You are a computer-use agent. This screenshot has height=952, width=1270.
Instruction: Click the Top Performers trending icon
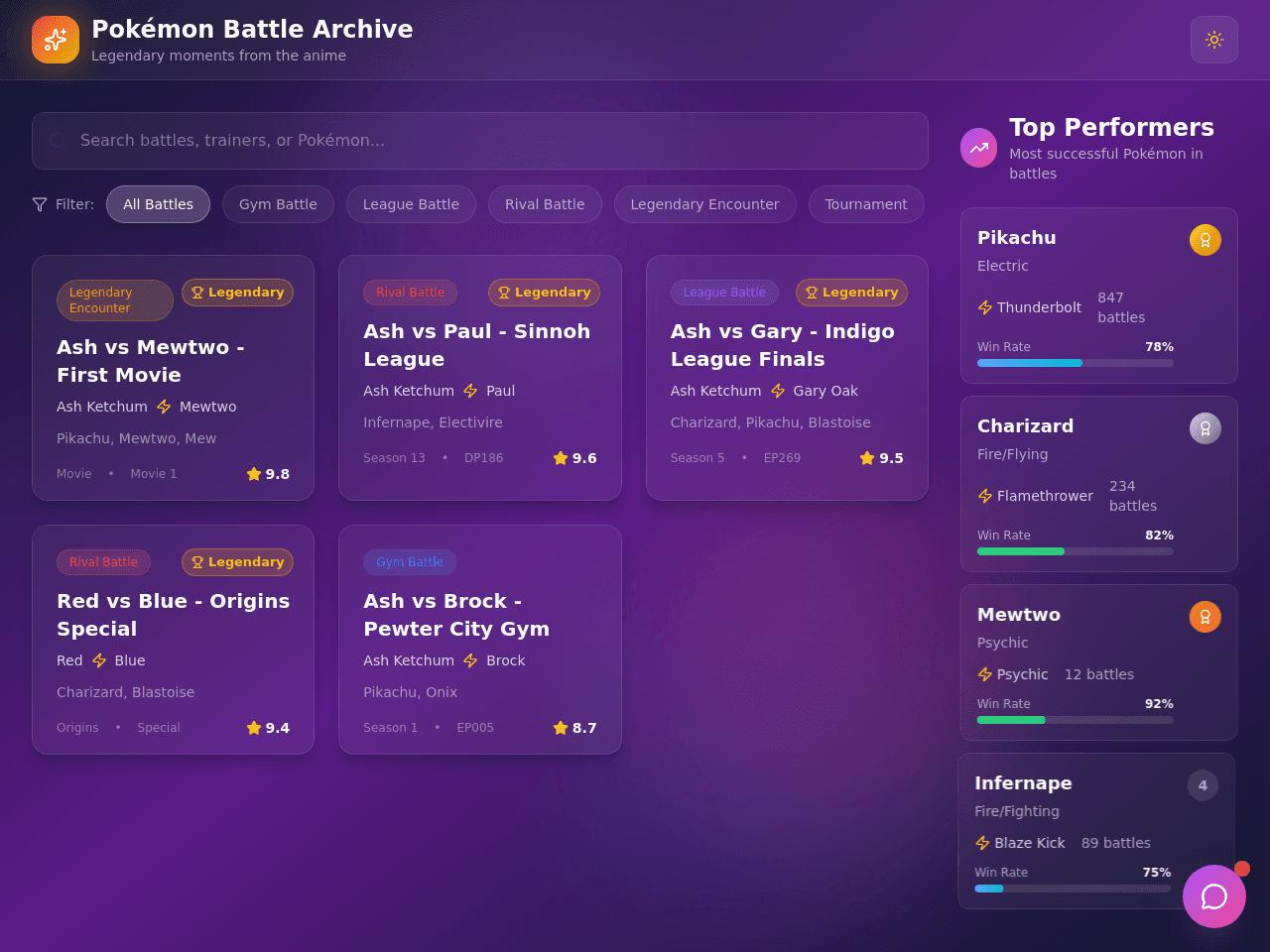[x=979, y=148]
